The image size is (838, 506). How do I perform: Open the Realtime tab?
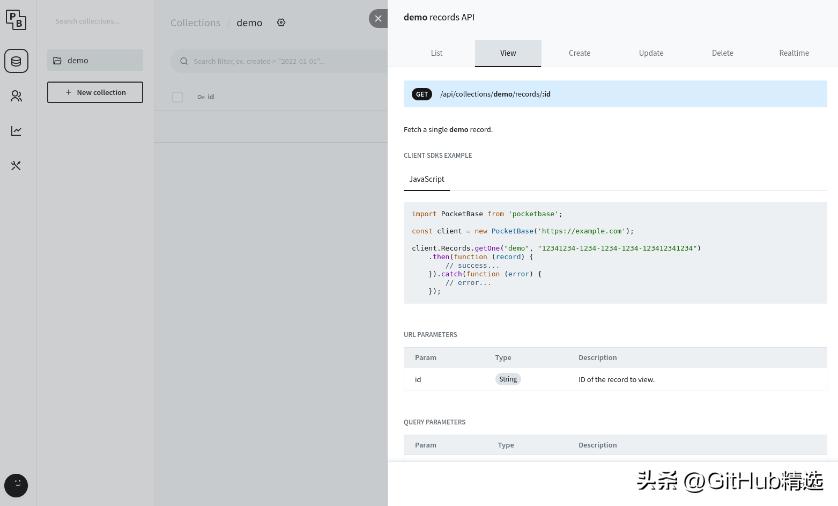point(794,53)
